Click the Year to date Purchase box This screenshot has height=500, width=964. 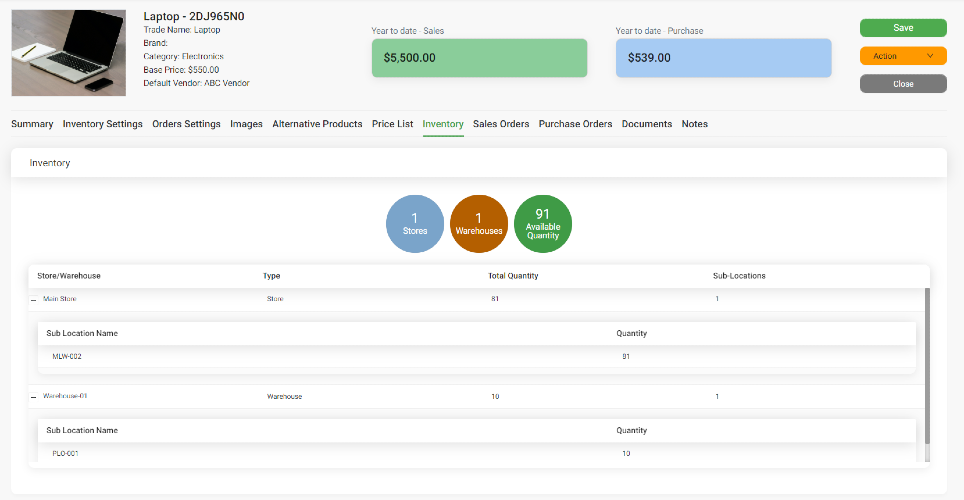(x=724, y=58)
